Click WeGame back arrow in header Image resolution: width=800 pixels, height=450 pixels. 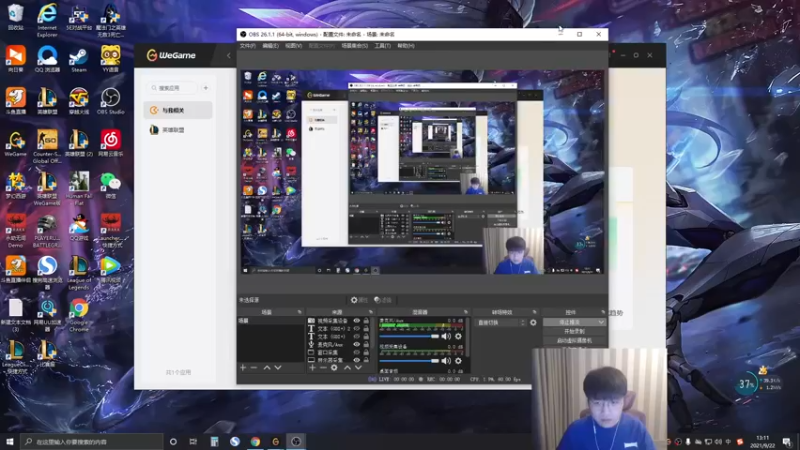tap(228, 55)
